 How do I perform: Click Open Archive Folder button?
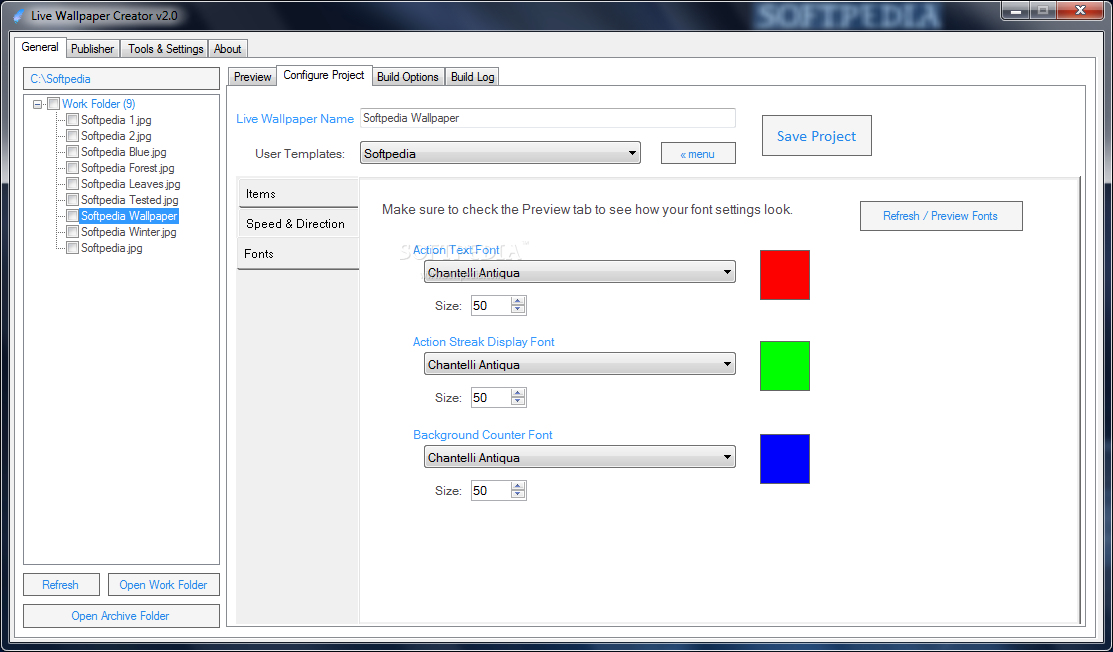coord(121,616)
